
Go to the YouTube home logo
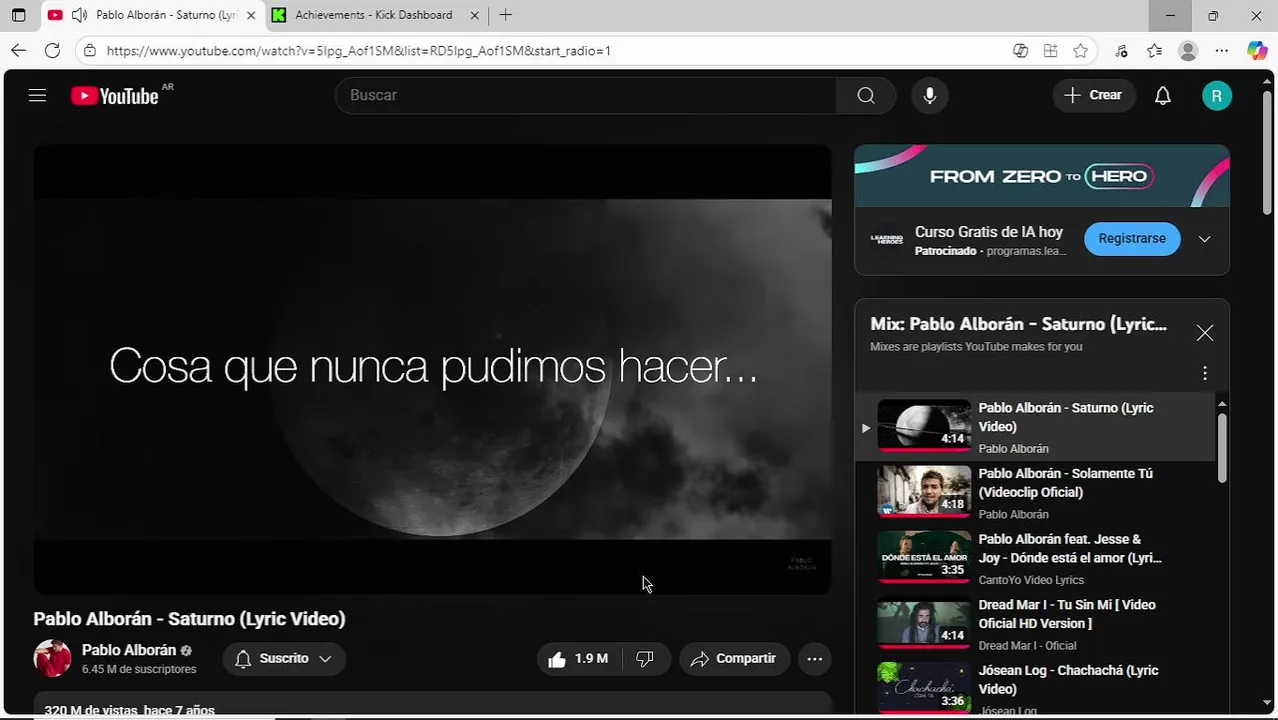click(115, 96)
